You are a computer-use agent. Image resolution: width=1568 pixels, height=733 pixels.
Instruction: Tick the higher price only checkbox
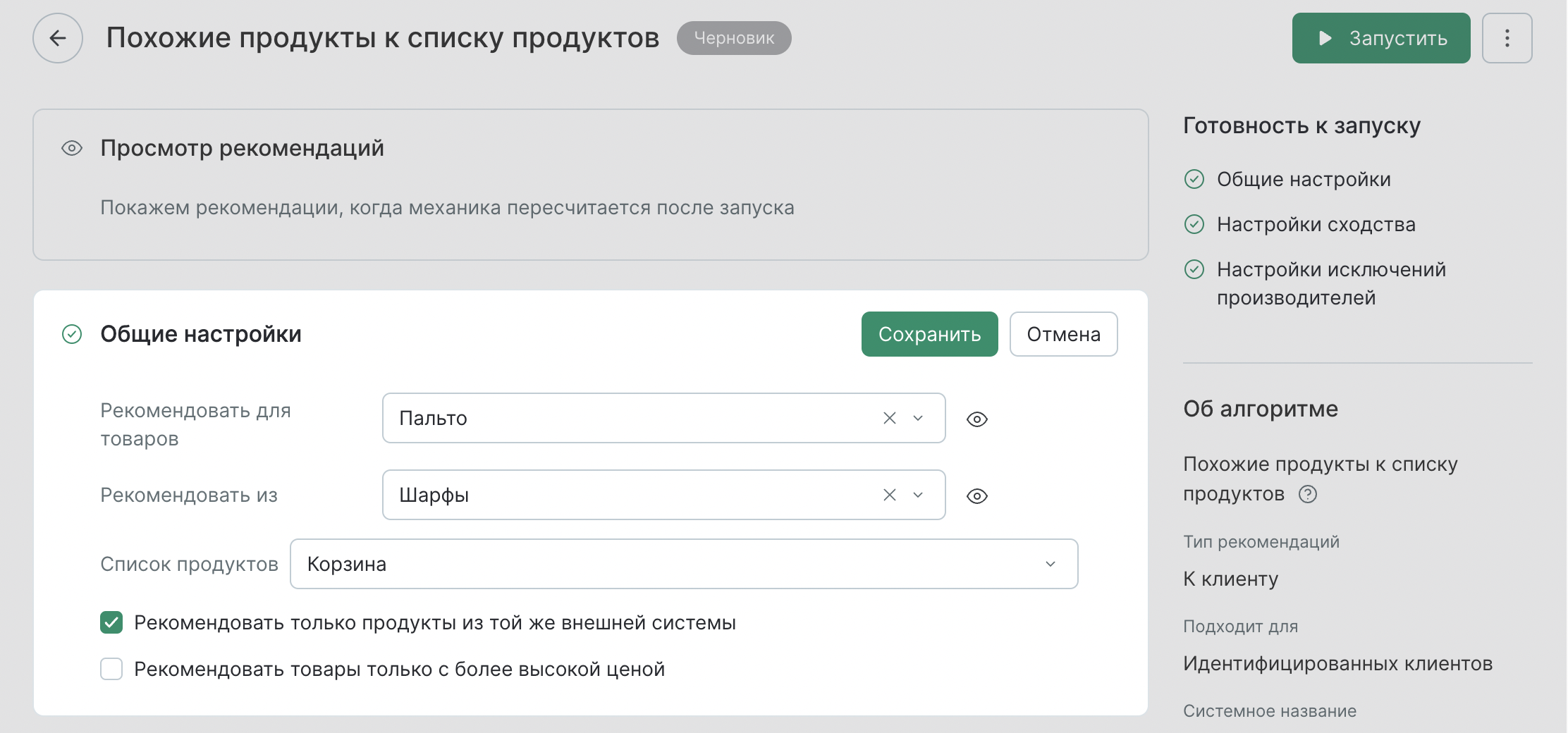(x=111, y=669)
